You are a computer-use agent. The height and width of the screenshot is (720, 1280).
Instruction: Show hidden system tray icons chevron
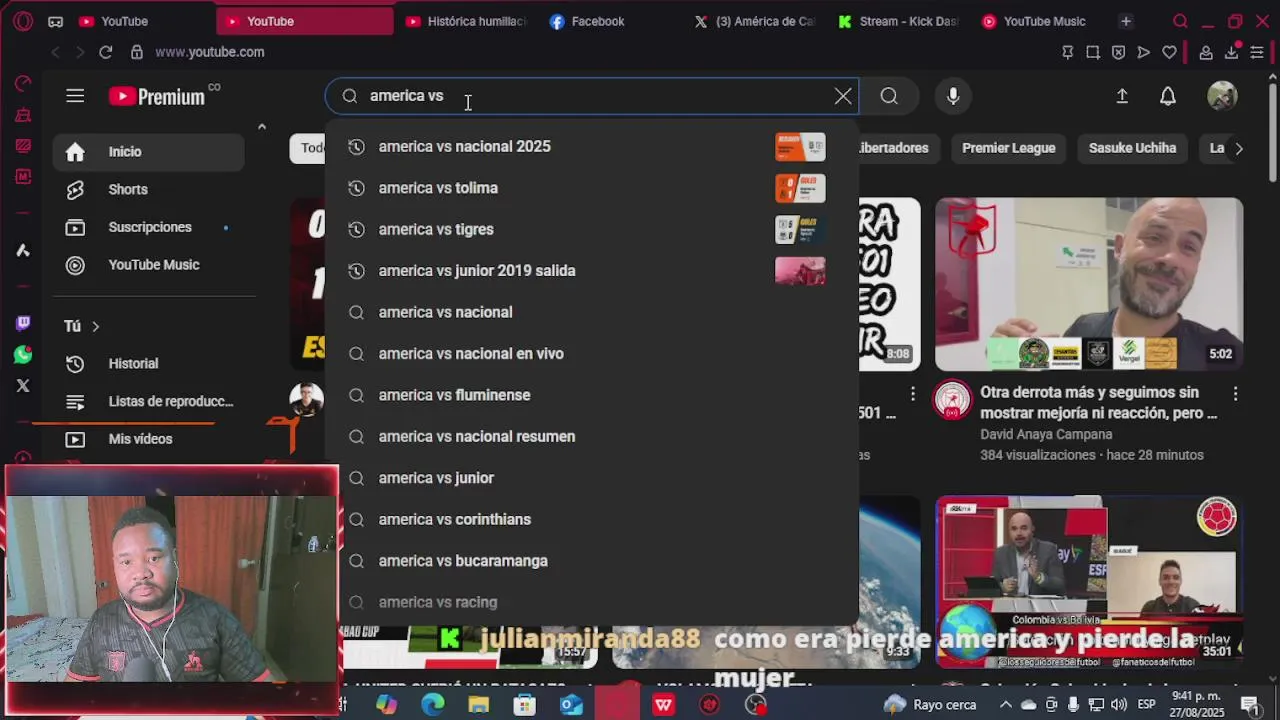point(1006,705)
